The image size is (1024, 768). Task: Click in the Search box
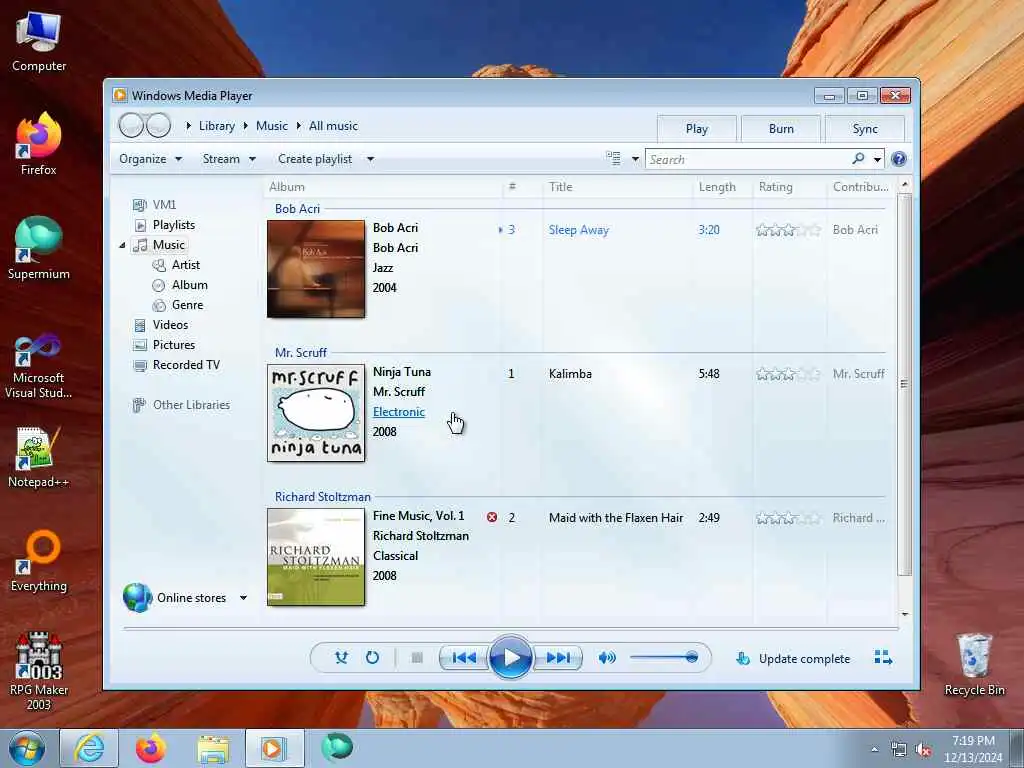click(x=748, y=159)
